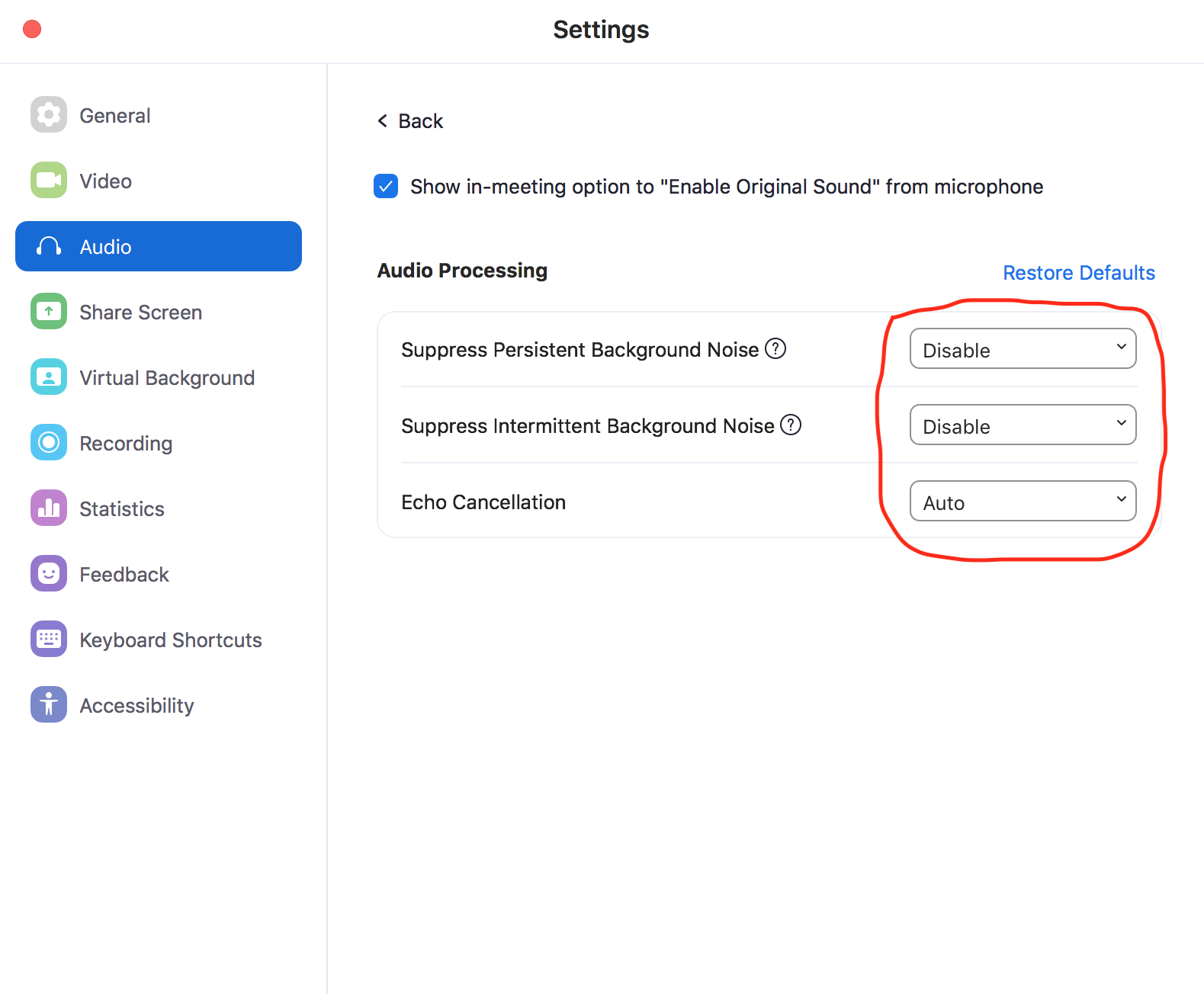1204x994 pixels.
Task: Open Keyboard Shortcuts settings
Action: pos(159,640)
